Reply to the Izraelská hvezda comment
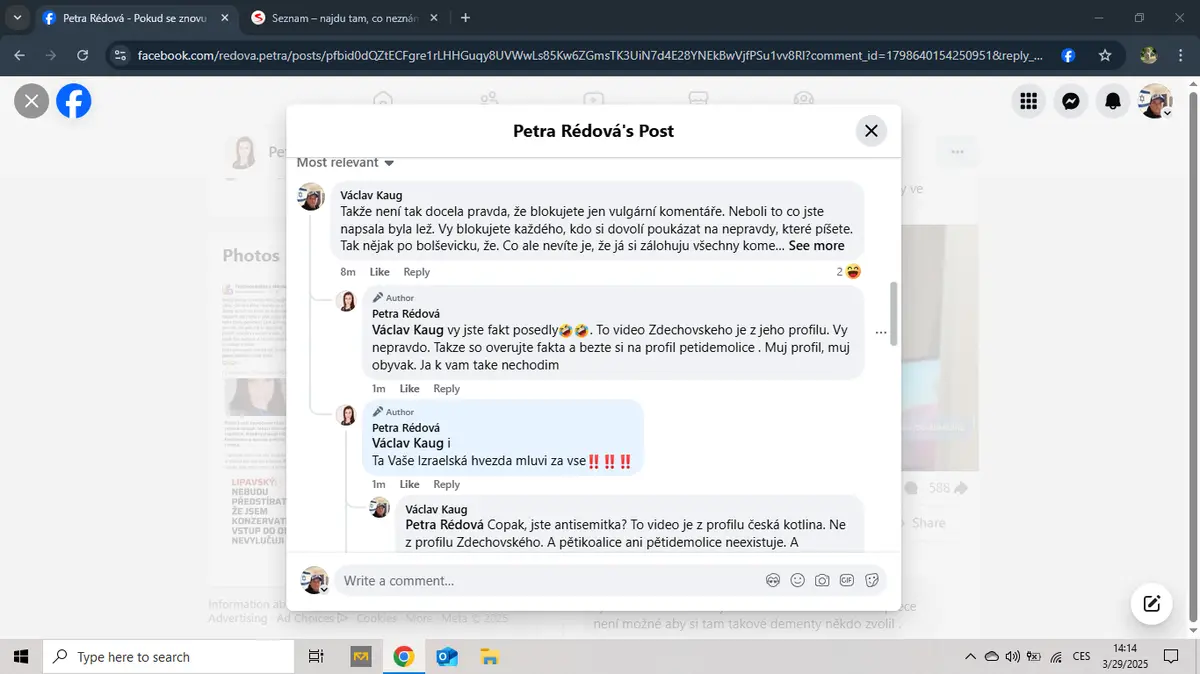1200x674 pixels. (446, 484)
